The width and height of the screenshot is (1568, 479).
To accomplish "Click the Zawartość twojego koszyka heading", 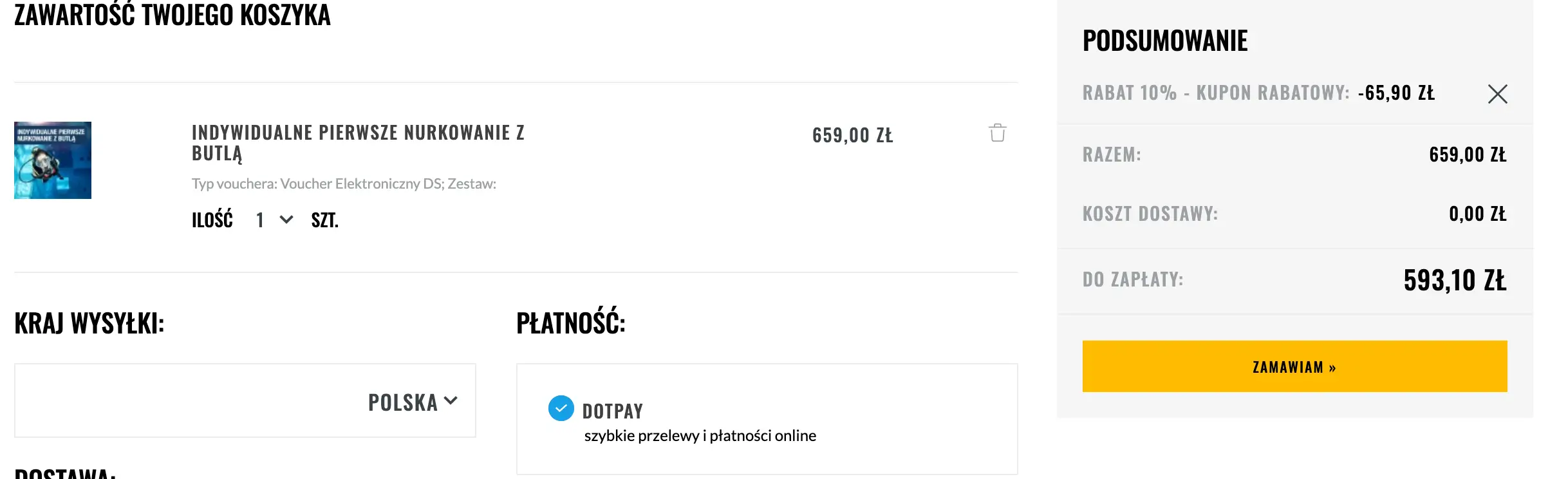I will pos(173,14).
